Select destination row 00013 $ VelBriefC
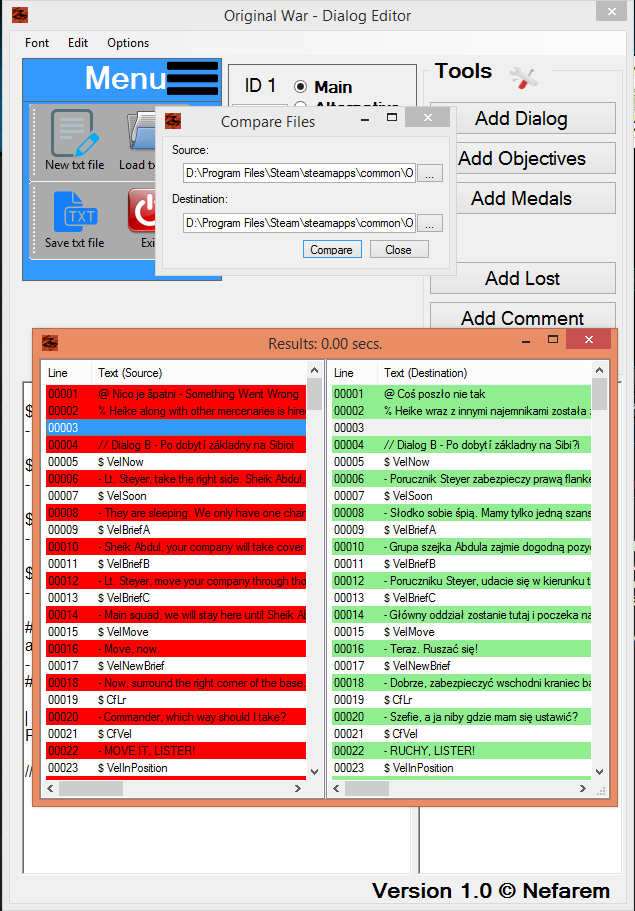 point(461,598)
